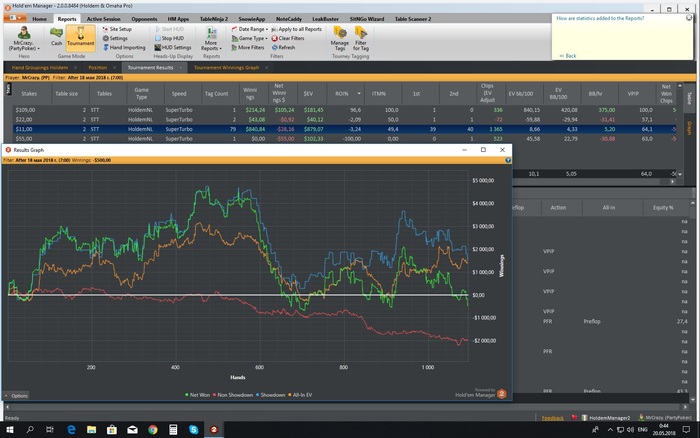The height and width of the screenshot is (438, 700).
Task: Open Hand Importing
Action: 124,47
